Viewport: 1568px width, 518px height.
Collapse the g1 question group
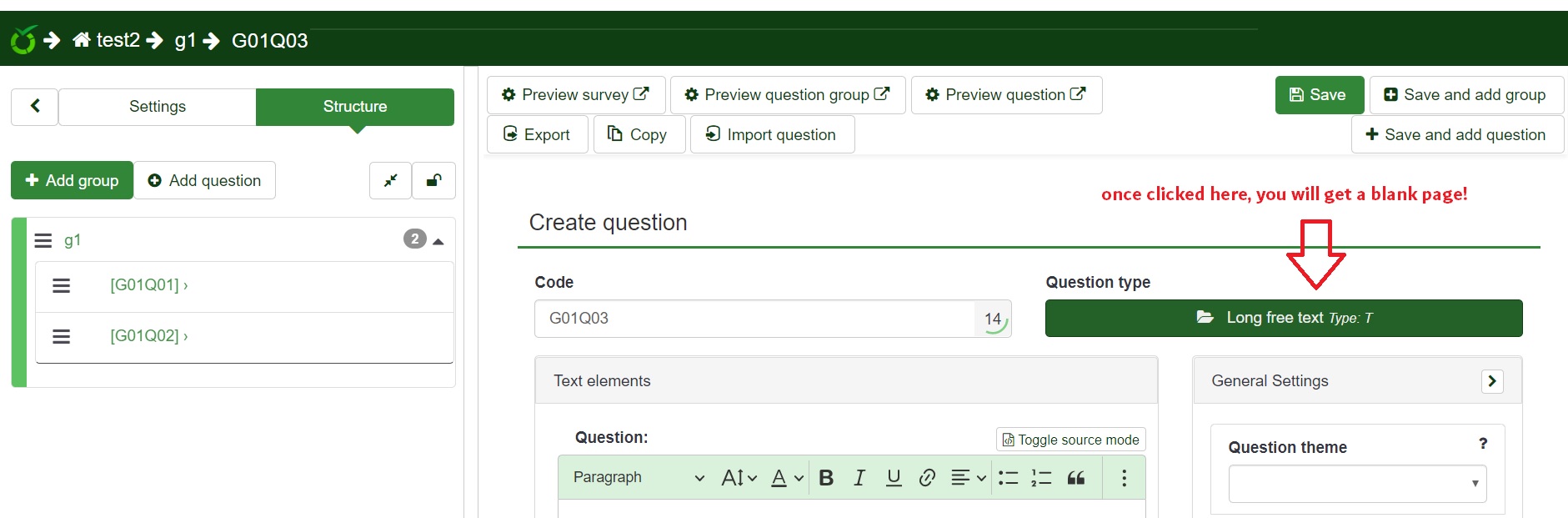438,240
